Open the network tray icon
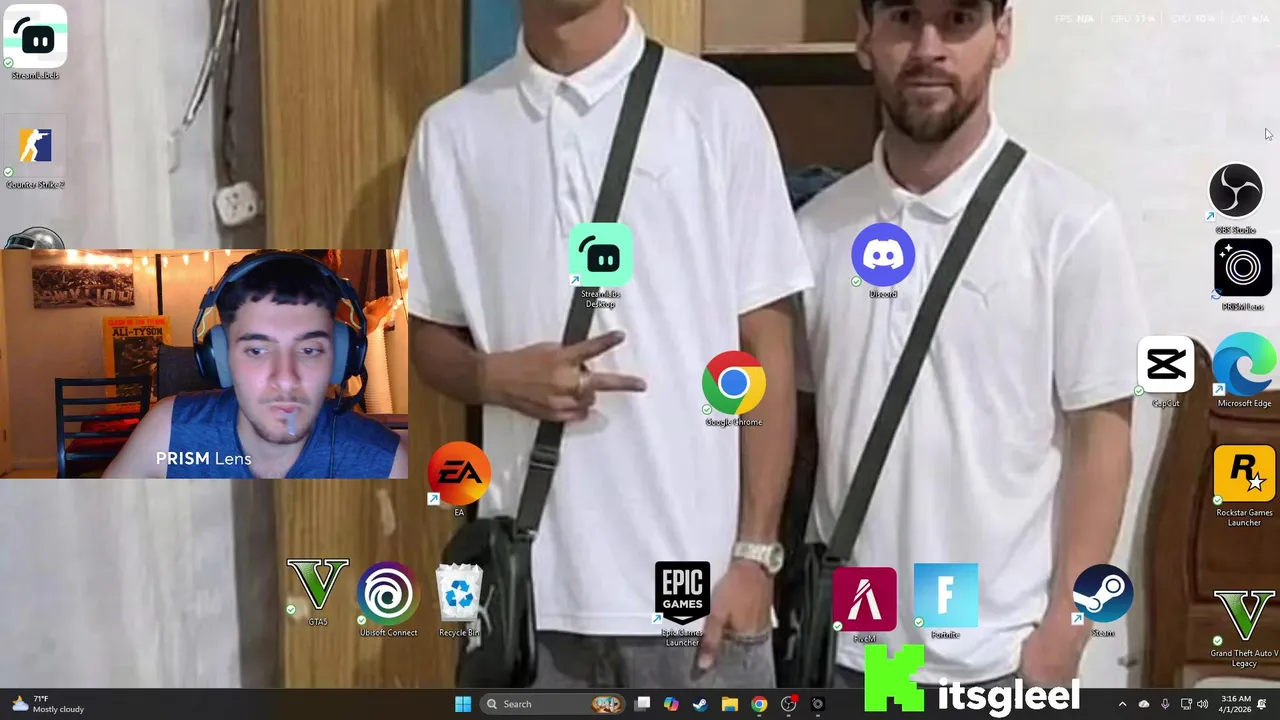The height and width of the screenshot is (720, 1280). [x=1187, y=704]
